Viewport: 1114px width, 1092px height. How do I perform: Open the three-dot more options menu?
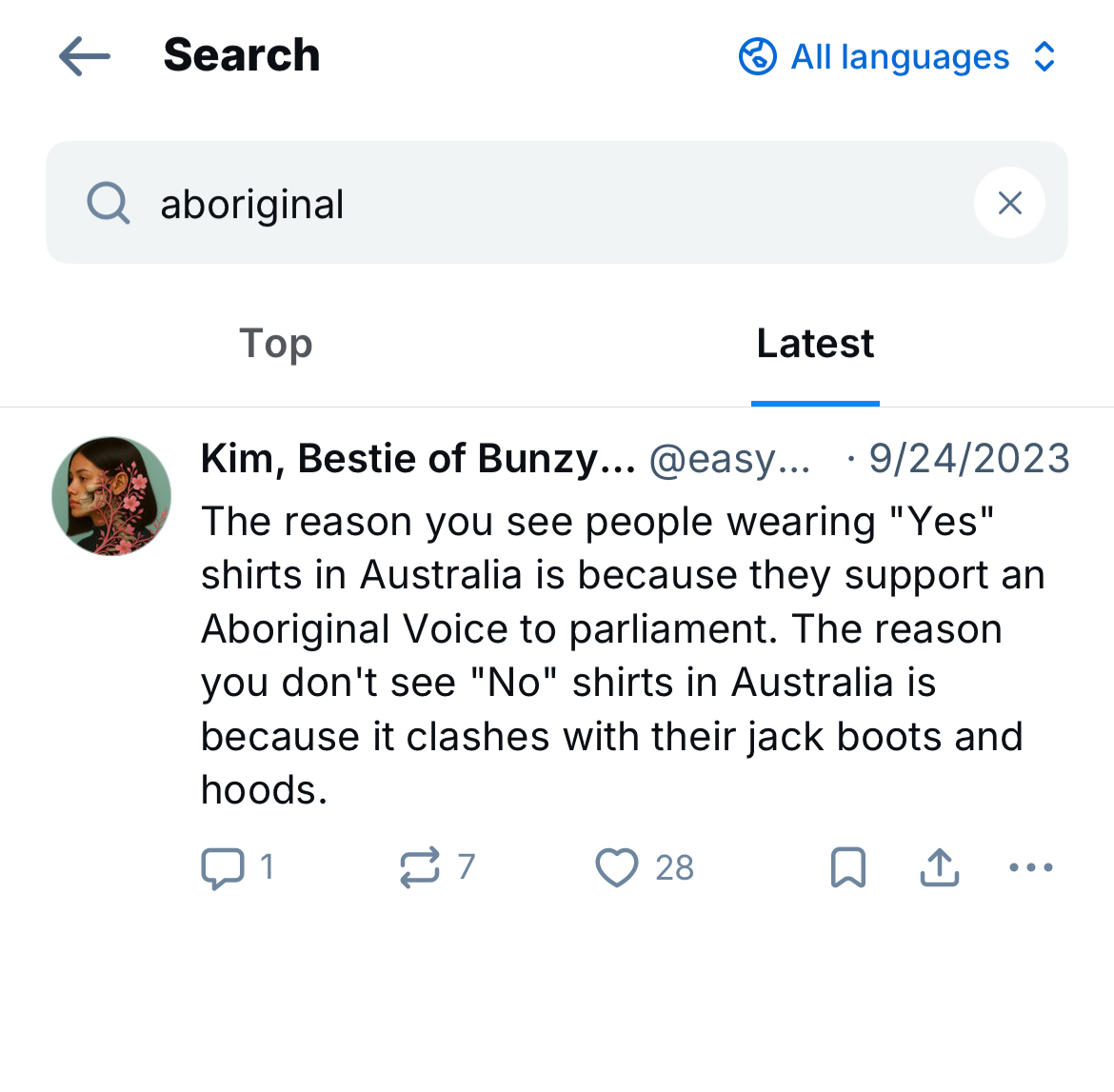tap(1031, 867)
